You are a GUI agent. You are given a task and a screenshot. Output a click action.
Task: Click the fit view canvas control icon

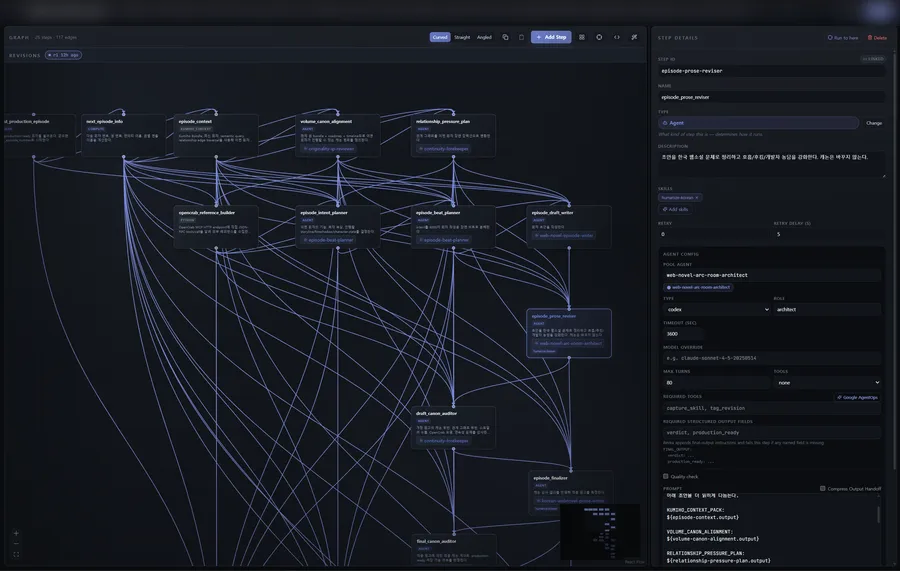(x=16, y=554)
